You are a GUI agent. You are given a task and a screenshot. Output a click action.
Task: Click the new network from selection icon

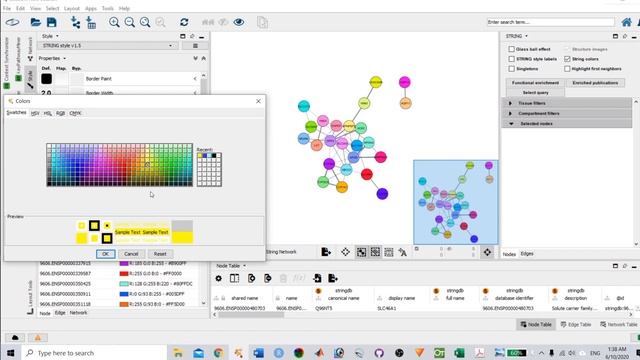point(262,22)
